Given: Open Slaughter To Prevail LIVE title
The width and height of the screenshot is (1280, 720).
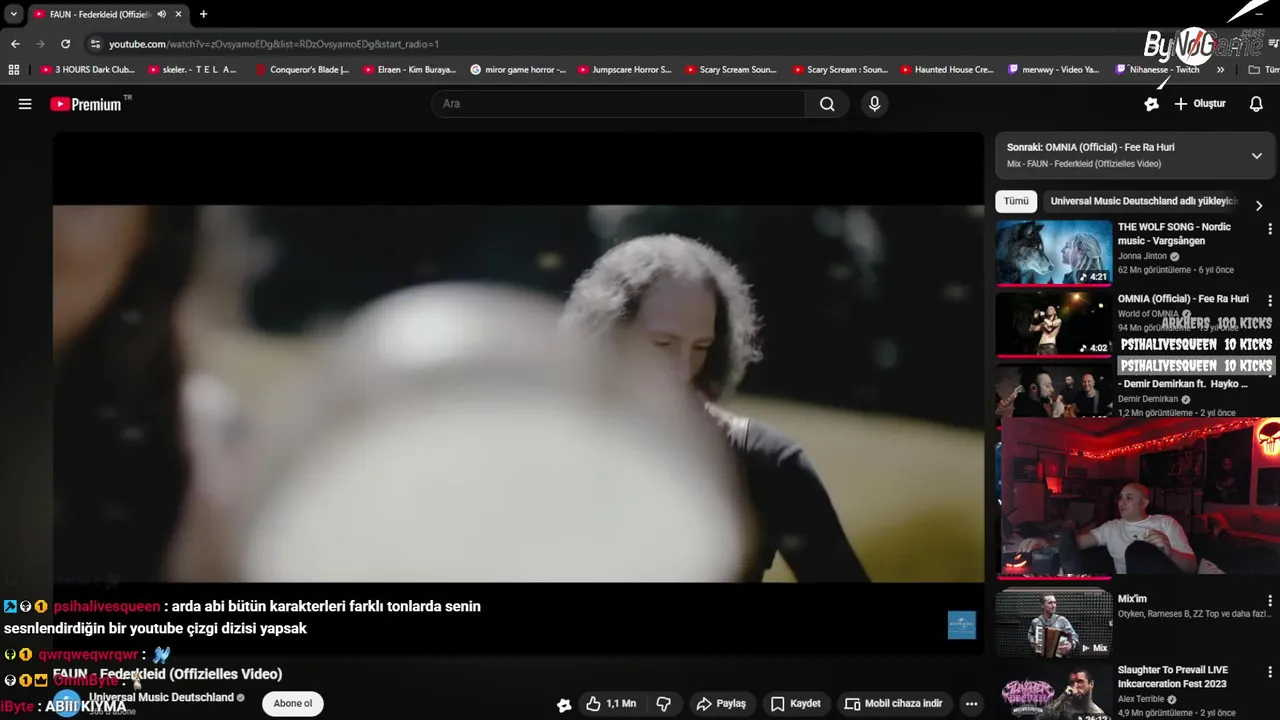Looking at the screenshot, I should (x=1173, y=677).
